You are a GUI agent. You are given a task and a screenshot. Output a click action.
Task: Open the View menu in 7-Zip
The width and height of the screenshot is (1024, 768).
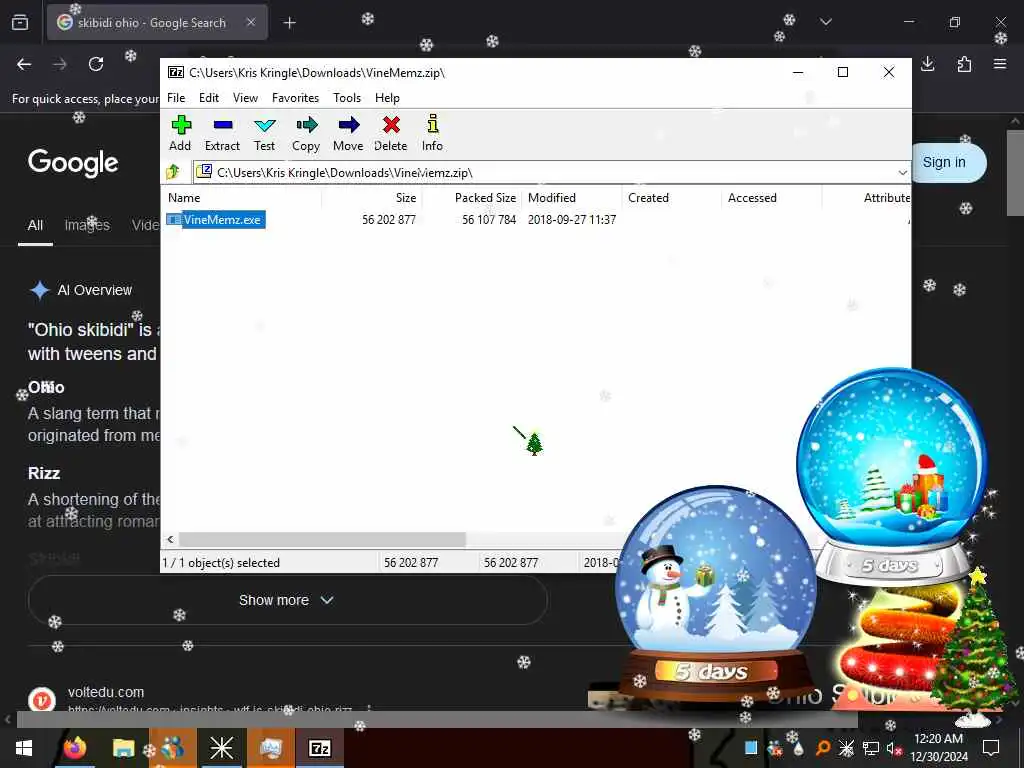click(x=245, y=98)
